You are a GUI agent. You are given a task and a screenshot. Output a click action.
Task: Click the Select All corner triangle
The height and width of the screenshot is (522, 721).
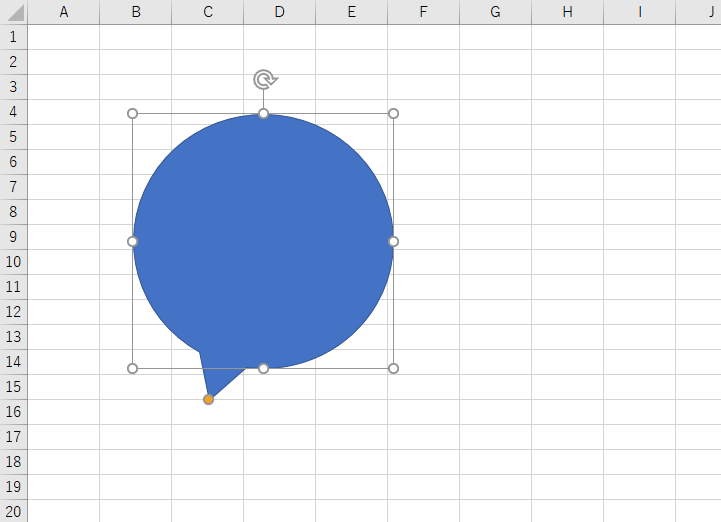pyautogui.click(x=14, y=12)
